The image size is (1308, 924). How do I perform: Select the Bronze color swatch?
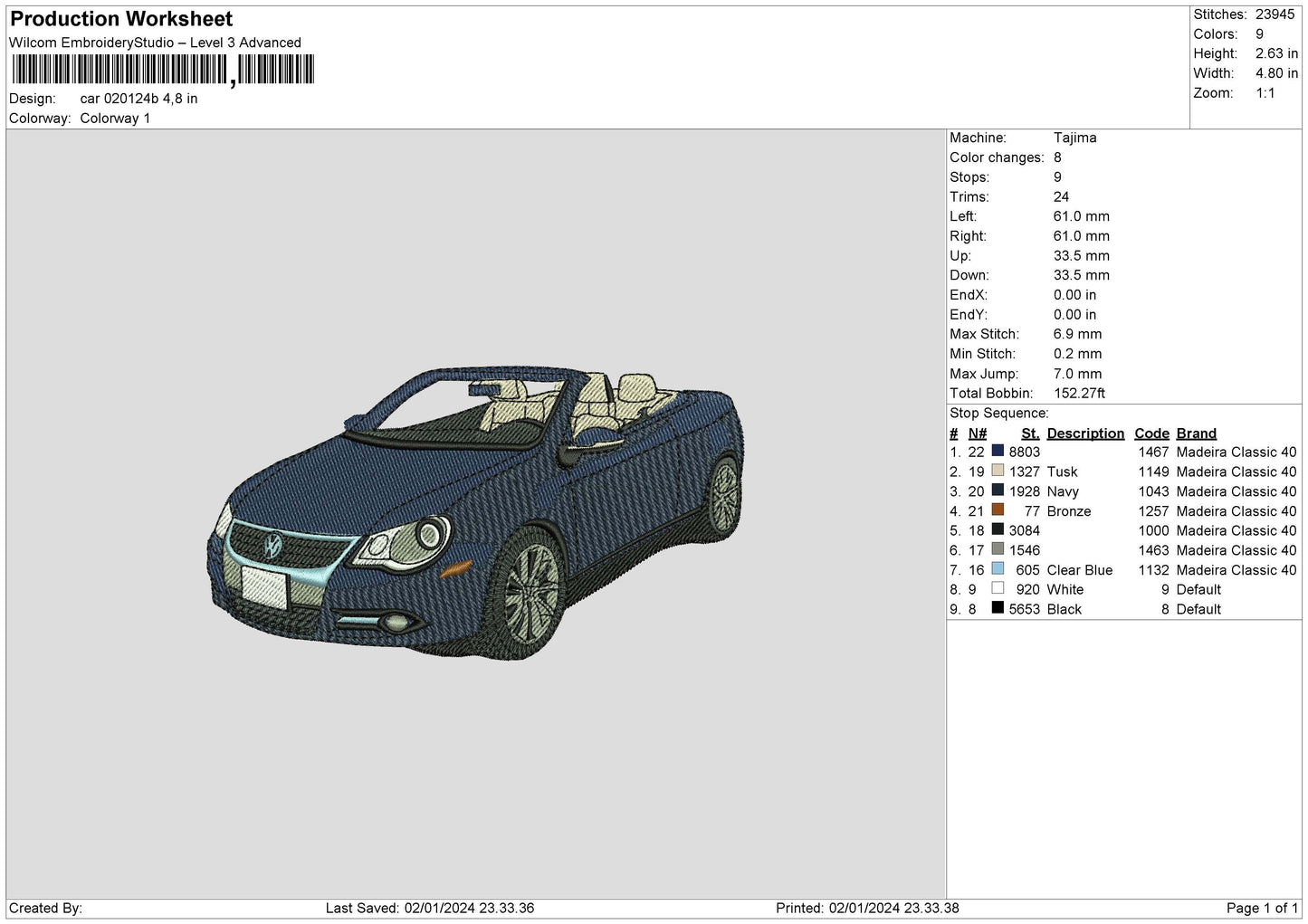[998, 510]
